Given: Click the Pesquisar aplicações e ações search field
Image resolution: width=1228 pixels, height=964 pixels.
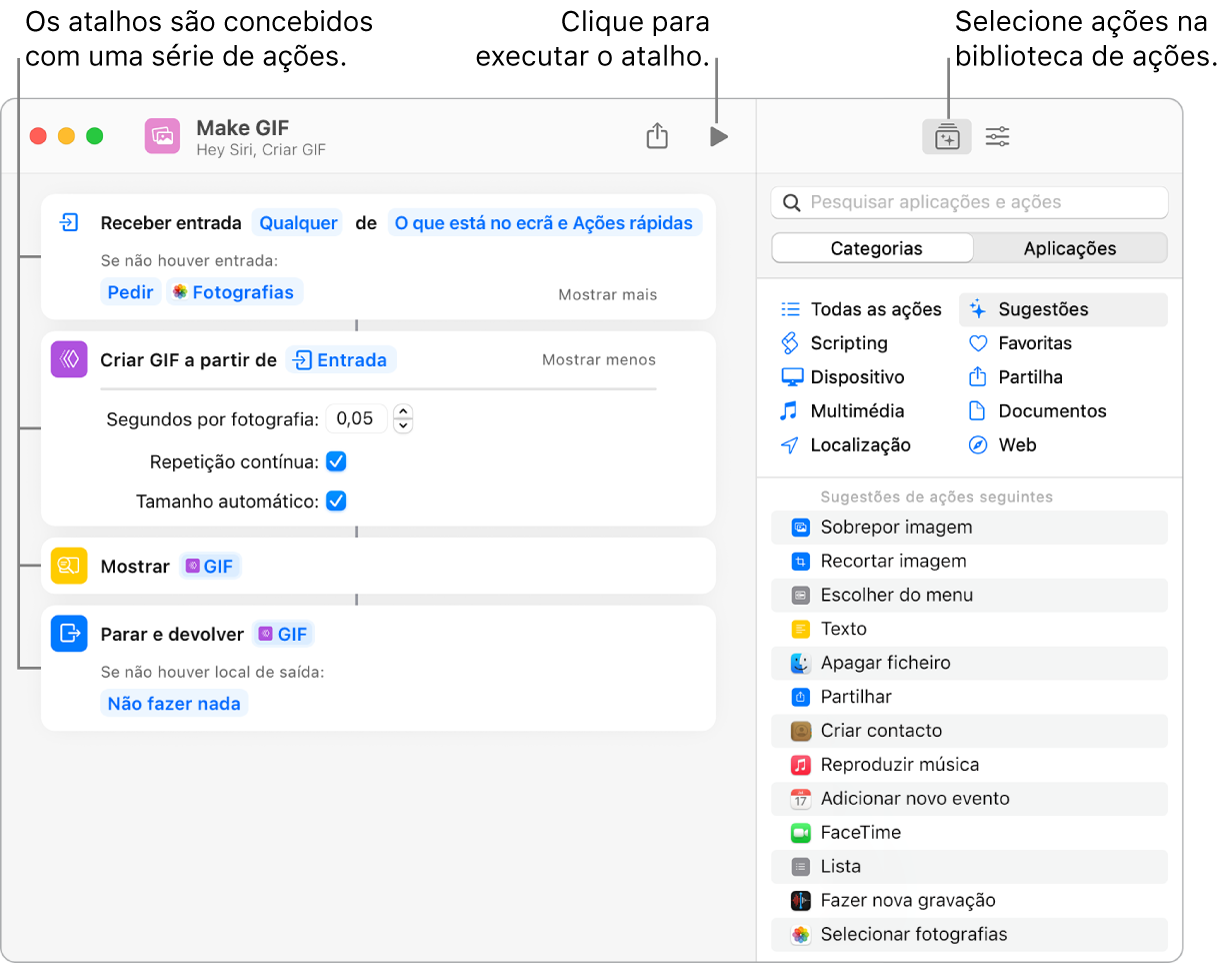Looking at the screenshot, I should point(969,202).
